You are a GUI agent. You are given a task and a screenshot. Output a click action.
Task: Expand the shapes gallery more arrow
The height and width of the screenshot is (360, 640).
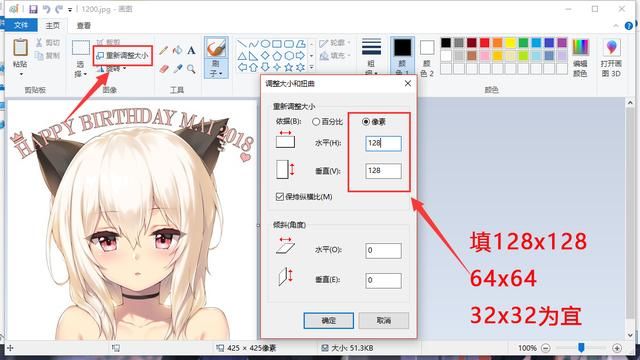point(311,67)
